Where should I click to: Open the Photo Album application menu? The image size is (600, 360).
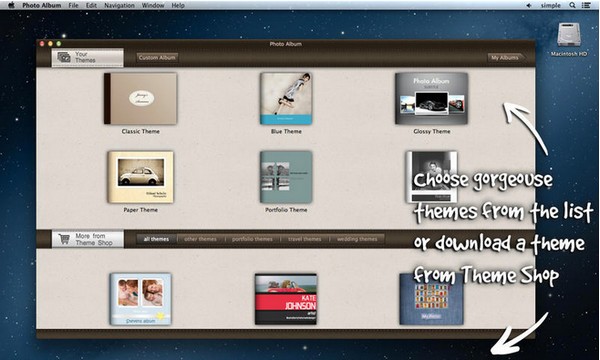point(42,5)
